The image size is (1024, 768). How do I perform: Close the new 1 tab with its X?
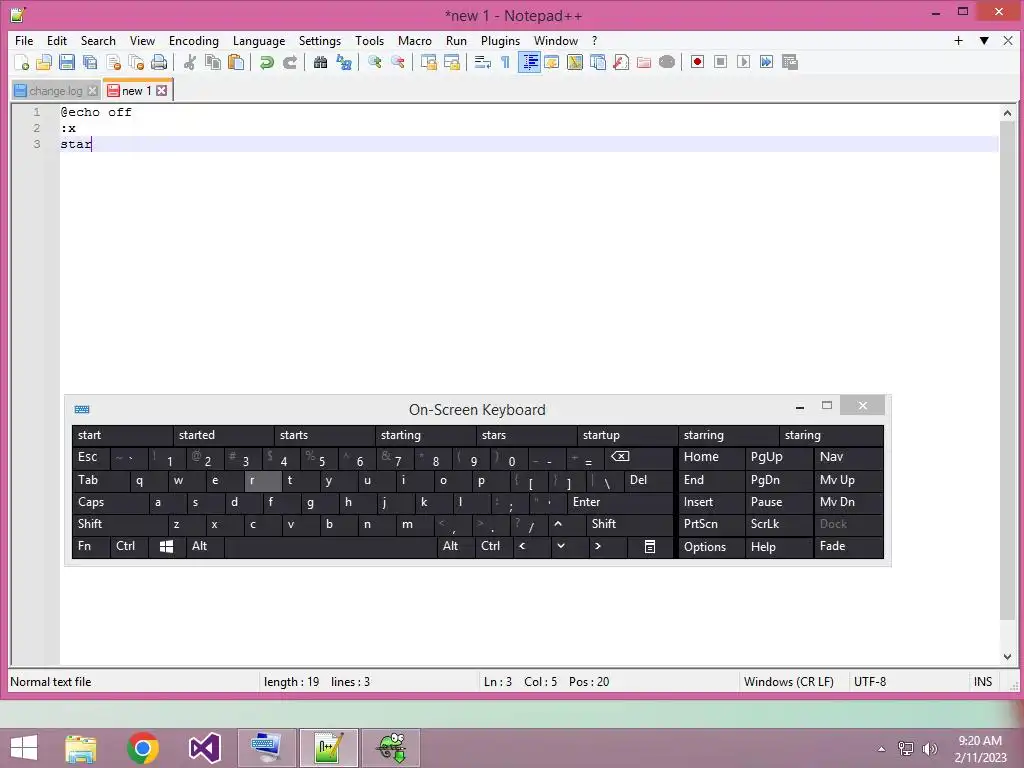pos(161,91)
